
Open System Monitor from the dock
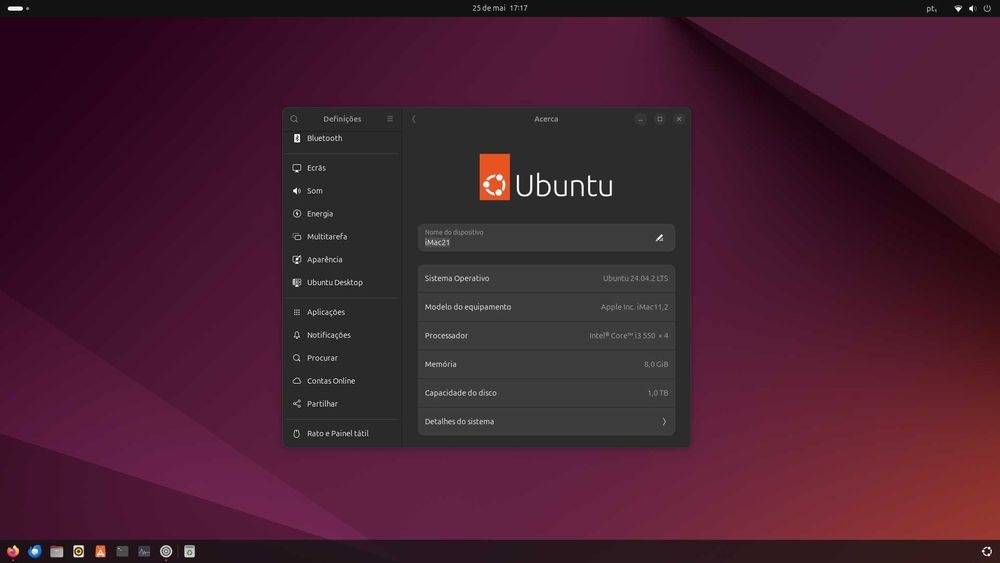[x=144, y=552]
